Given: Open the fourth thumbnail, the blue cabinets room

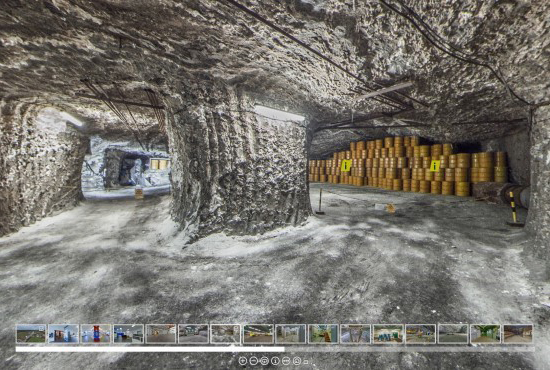Looking at the screenshot, I should (x=128, y=334).
